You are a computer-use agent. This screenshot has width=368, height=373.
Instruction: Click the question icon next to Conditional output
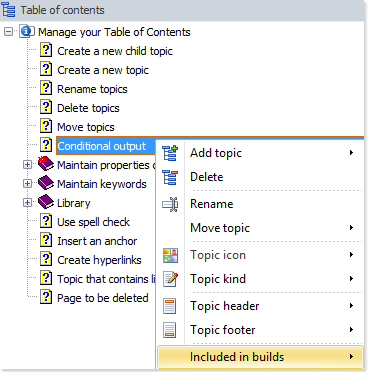(x=46, y=145)
